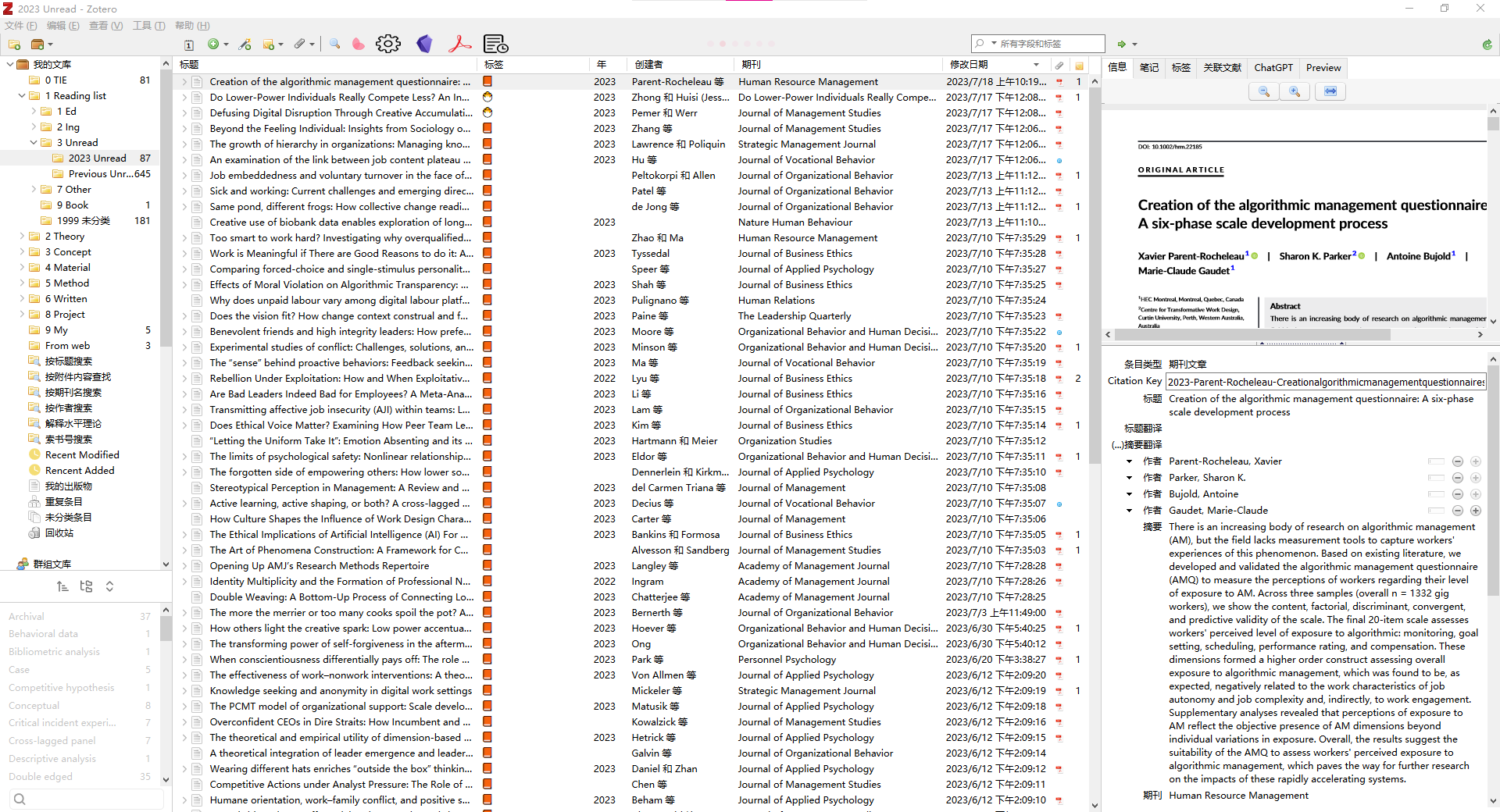Click the Add Attachment paperclip icon
This screenshot has height=812, width=1500.
click(x=300, y=45)
